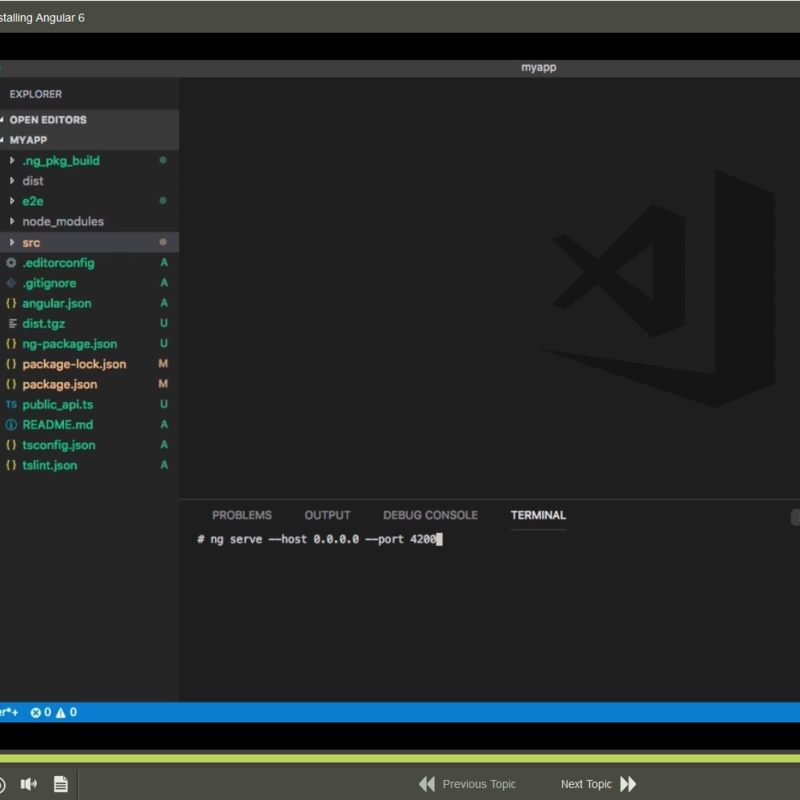Viewport: 800px width, 800px height.
Task: Click the "A" status badge for .editorconfig
Action: pyautogui.click(x=164, y=262)
